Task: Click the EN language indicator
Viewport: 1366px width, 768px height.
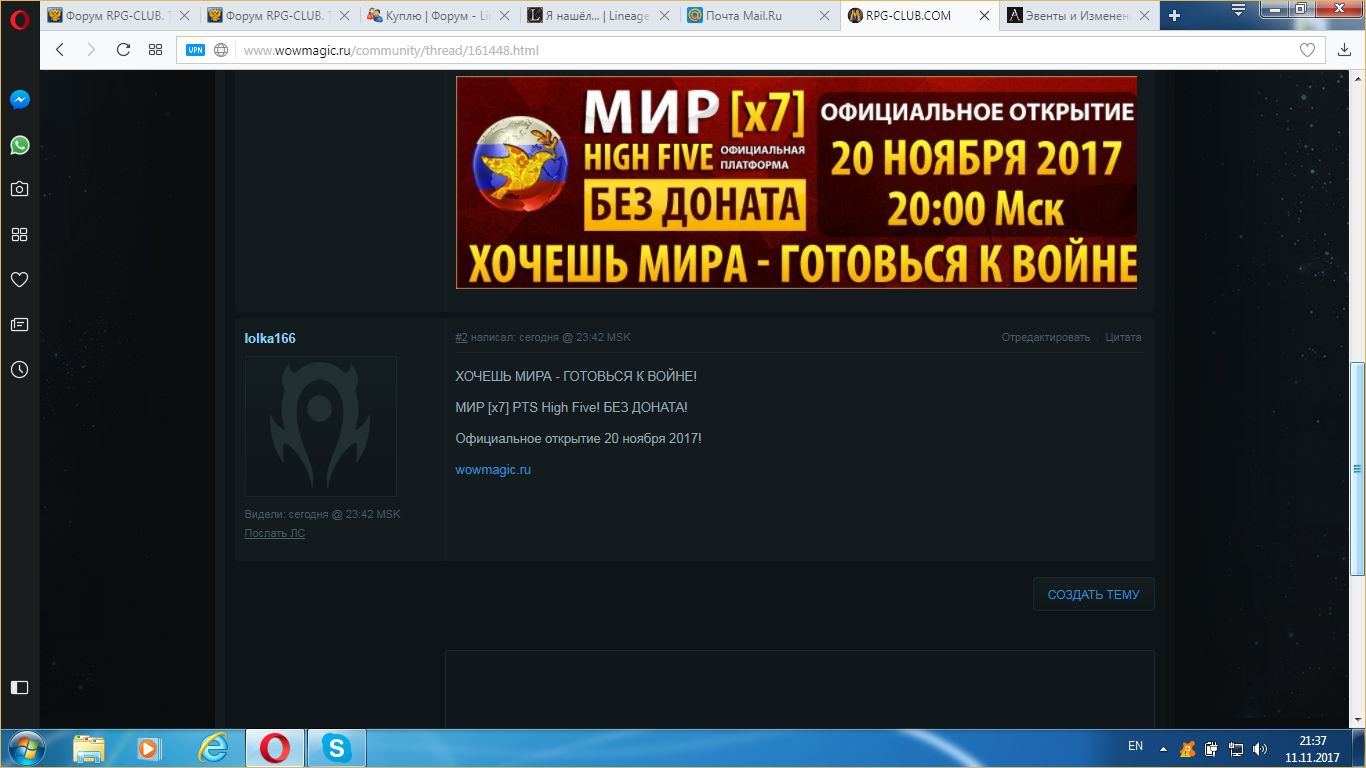Action: click(x=1135, y=747)
